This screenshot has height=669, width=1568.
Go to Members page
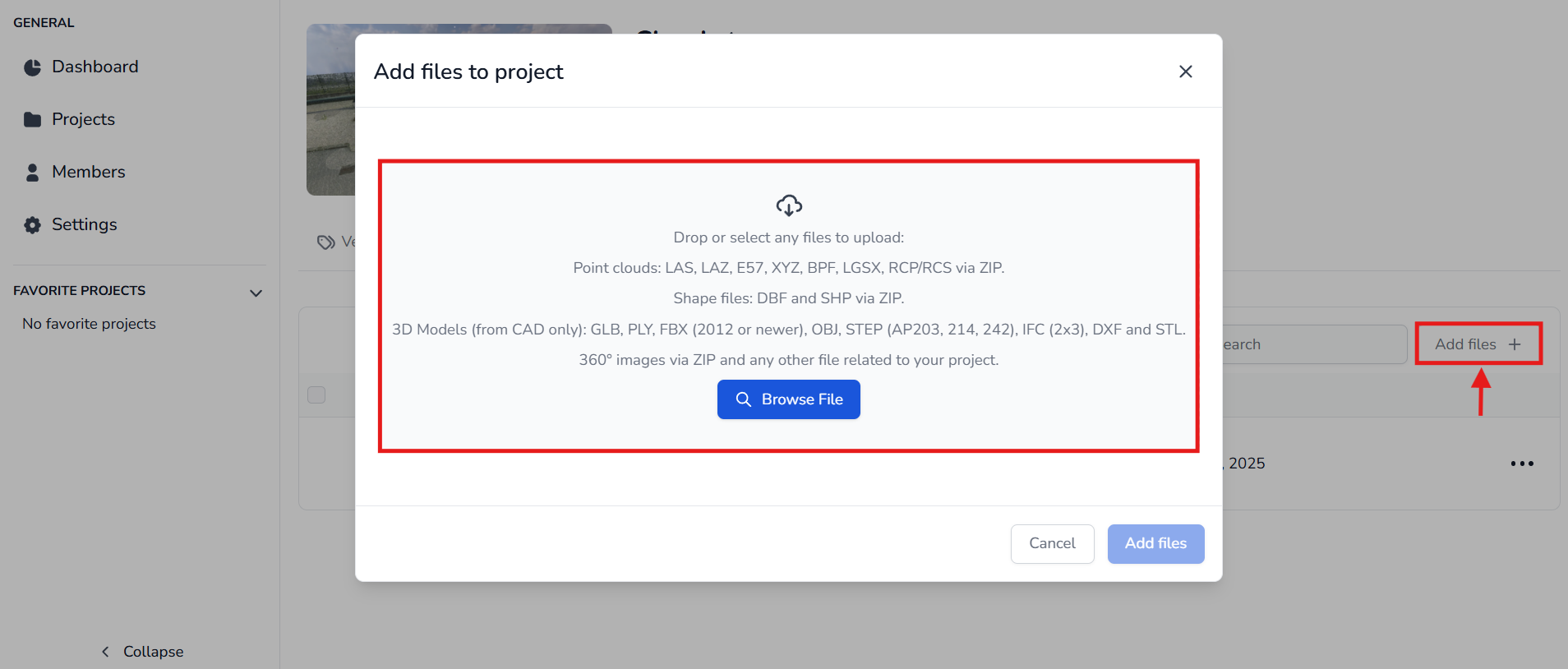click(x=88, y=173)
